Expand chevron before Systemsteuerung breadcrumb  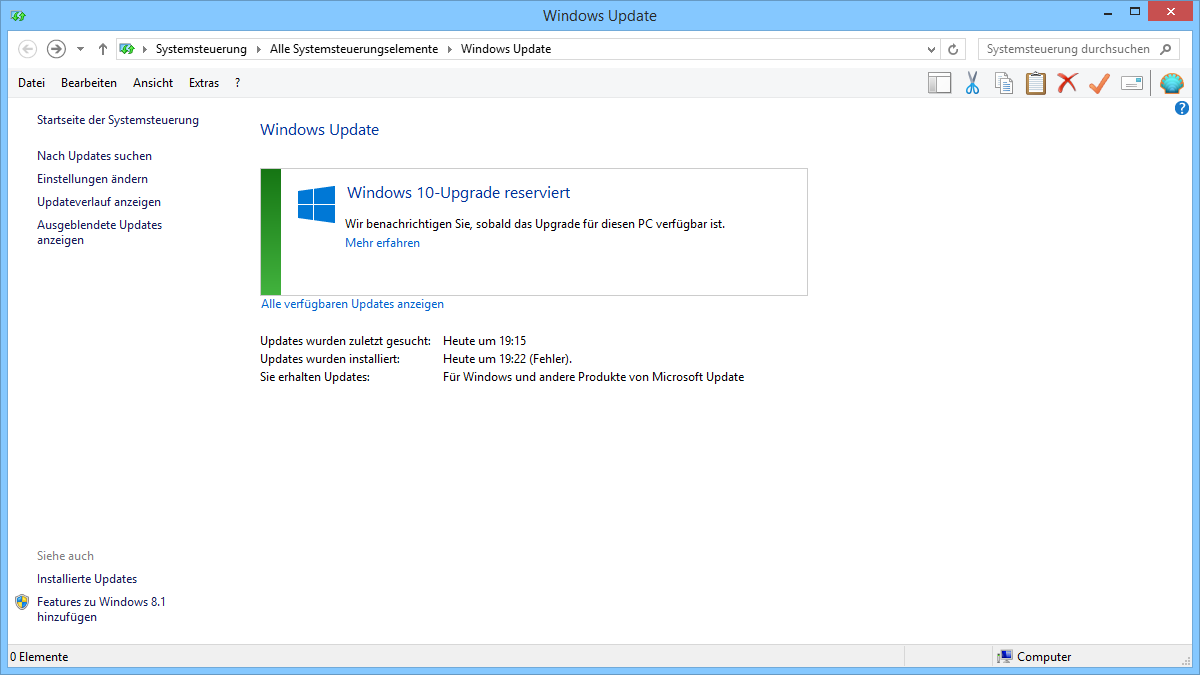[x=145, y=49]
